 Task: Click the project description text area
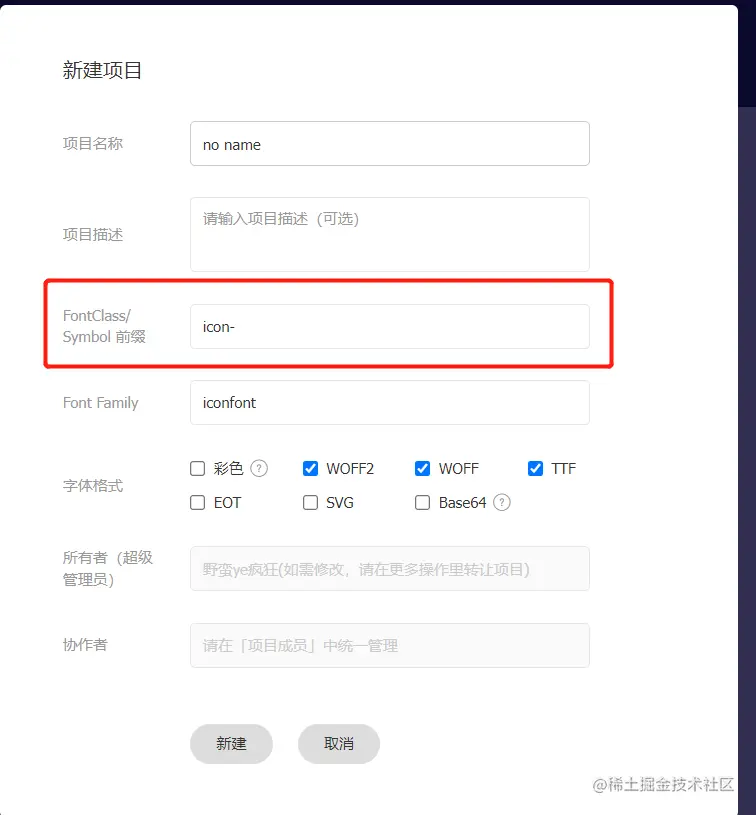pos(389,234)
